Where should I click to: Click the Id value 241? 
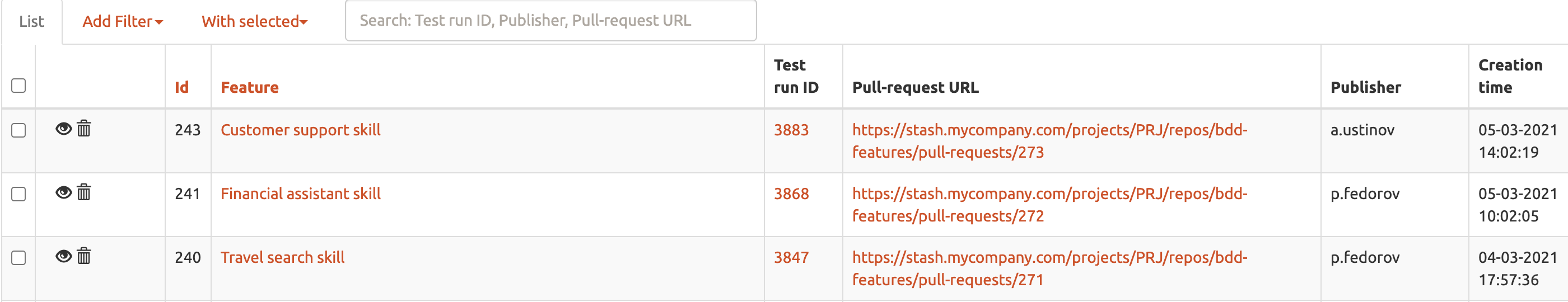click(x=188, y=194)
